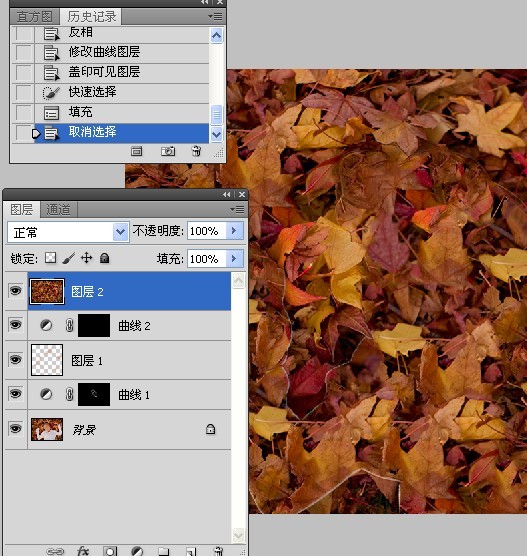Viewport: 527px width, 556px height.
Task: Click the 曲线 1 adjustment icon
Action: 46,394
